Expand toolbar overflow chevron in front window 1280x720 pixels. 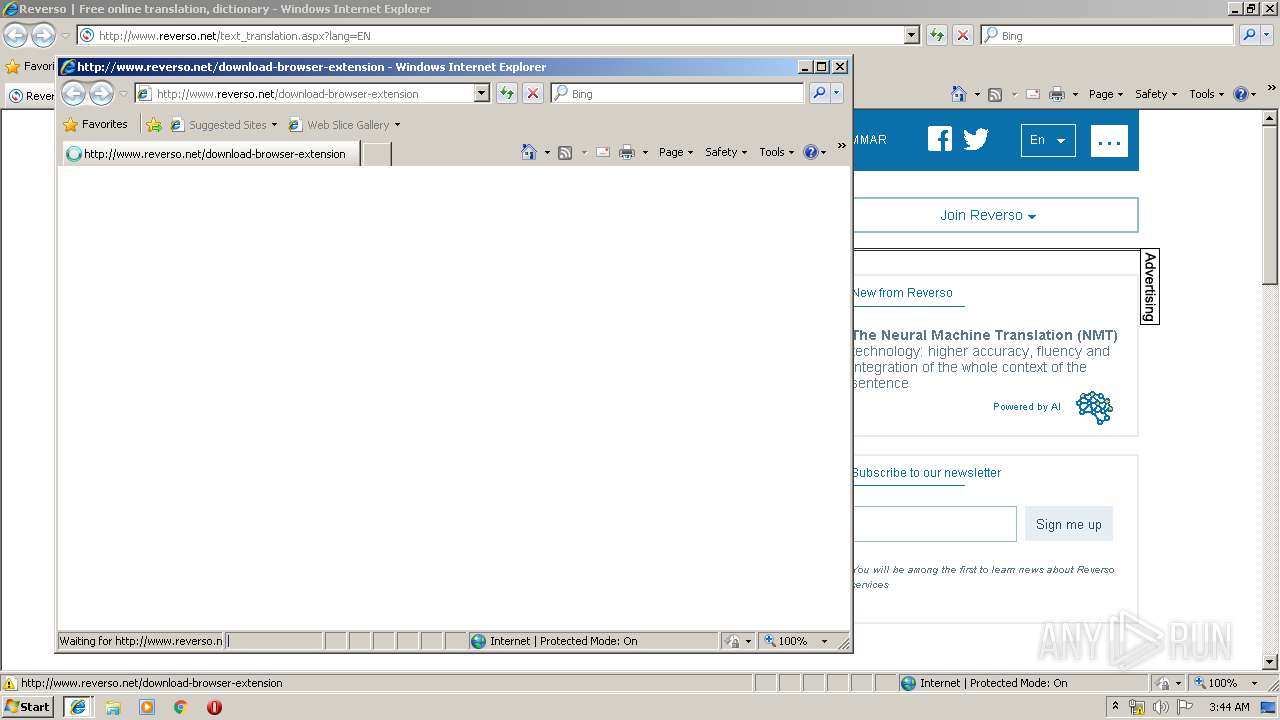841,146
